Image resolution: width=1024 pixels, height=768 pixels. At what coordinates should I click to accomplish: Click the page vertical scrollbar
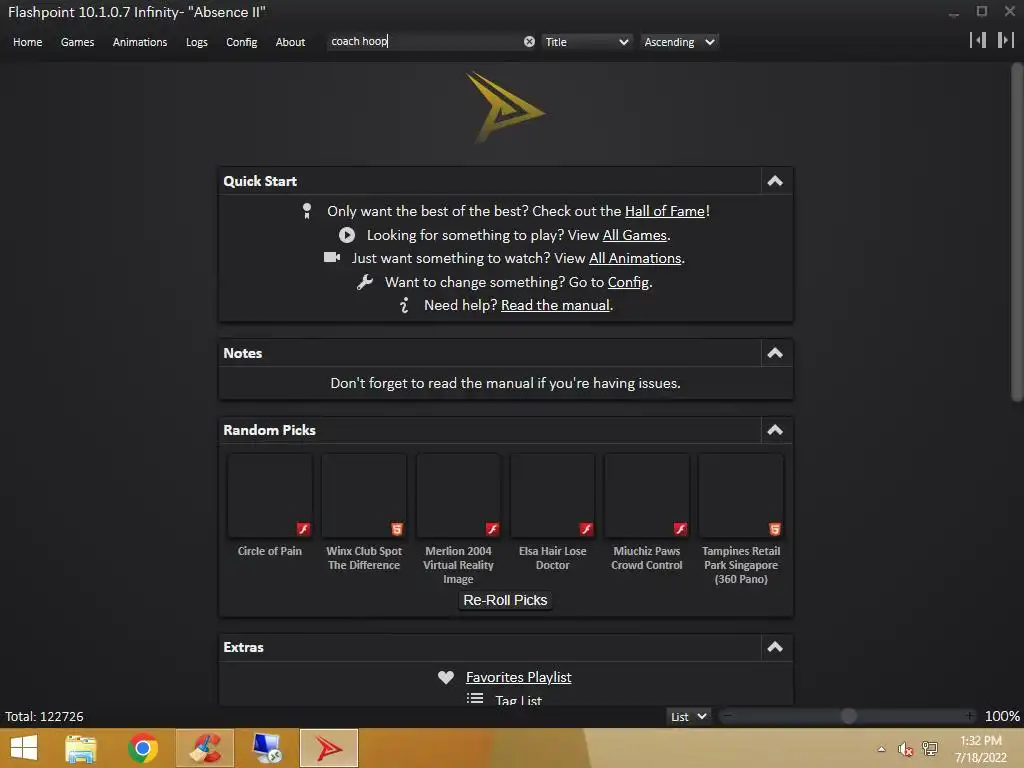(x=1017, y=232)
